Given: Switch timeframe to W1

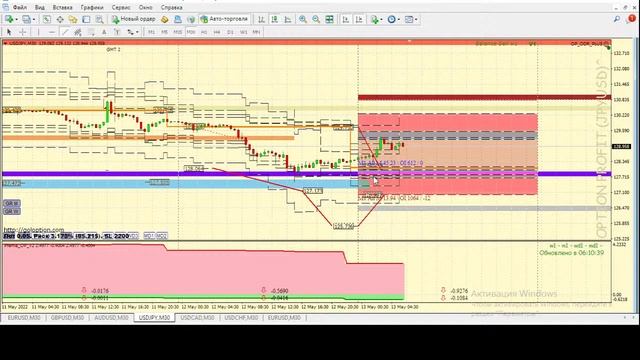Looking at the screenshot, I should [243, 32].
